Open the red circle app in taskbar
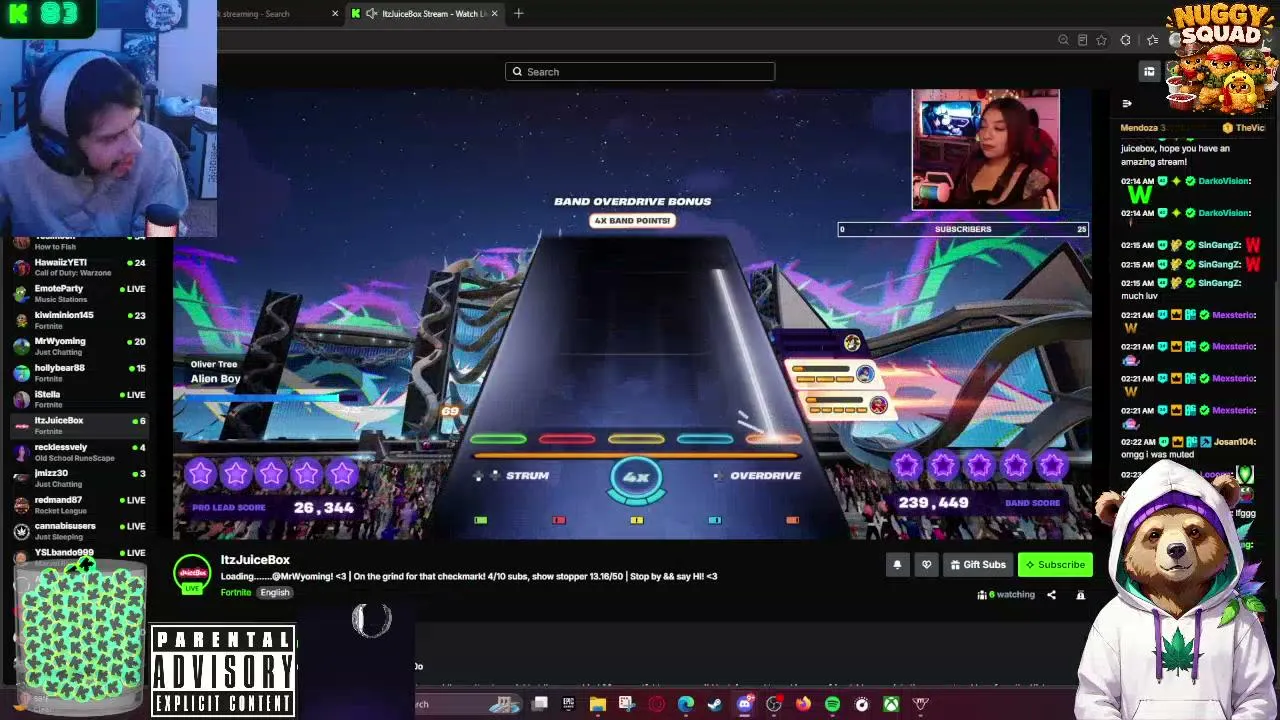 coord(656,704)
